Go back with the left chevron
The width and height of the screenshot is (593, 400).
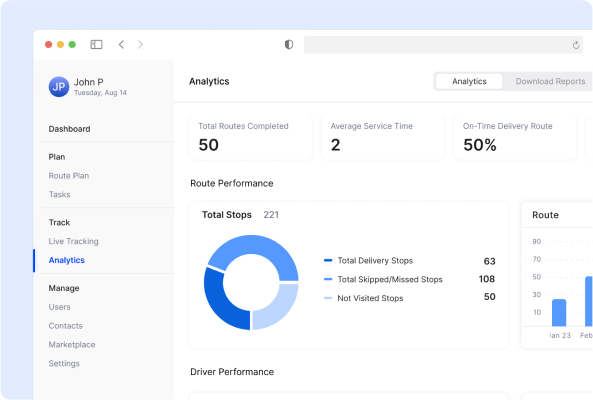click(121, 45)
